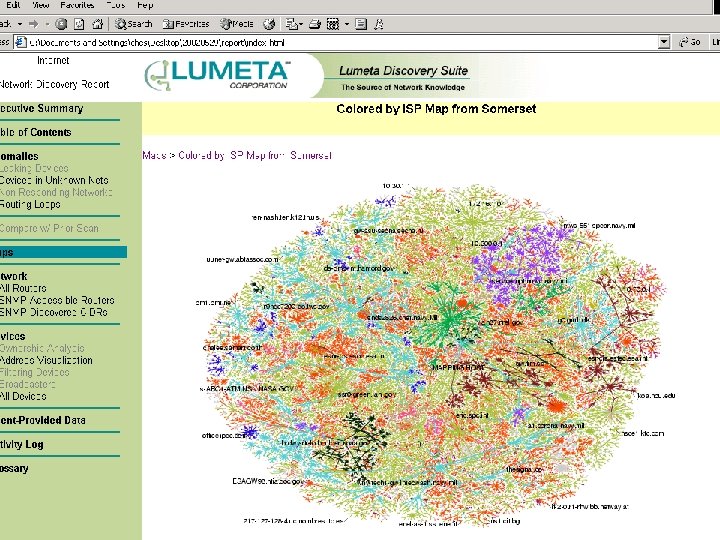Click the grayed Broadcasters entry
This screenshot has height=540, width=720.
click(x=28, y=384)
